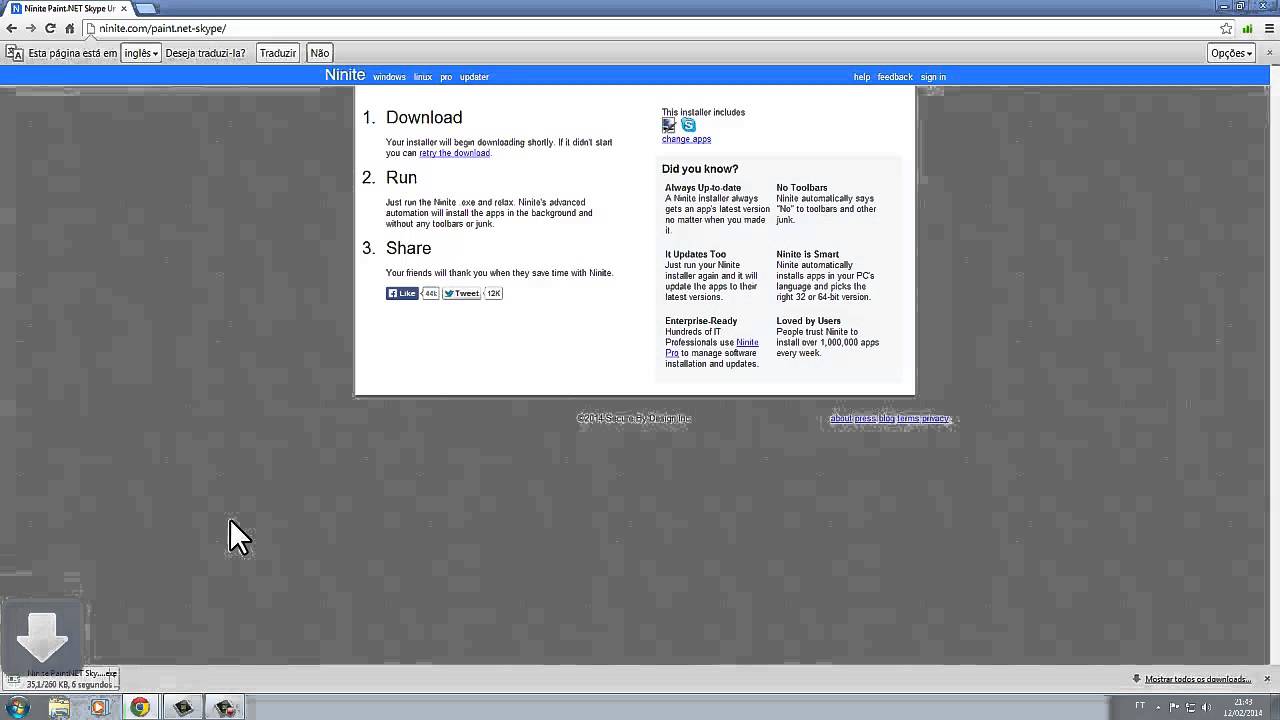Open the Chrome menu icon
1280x720 pixels.
1267,28
